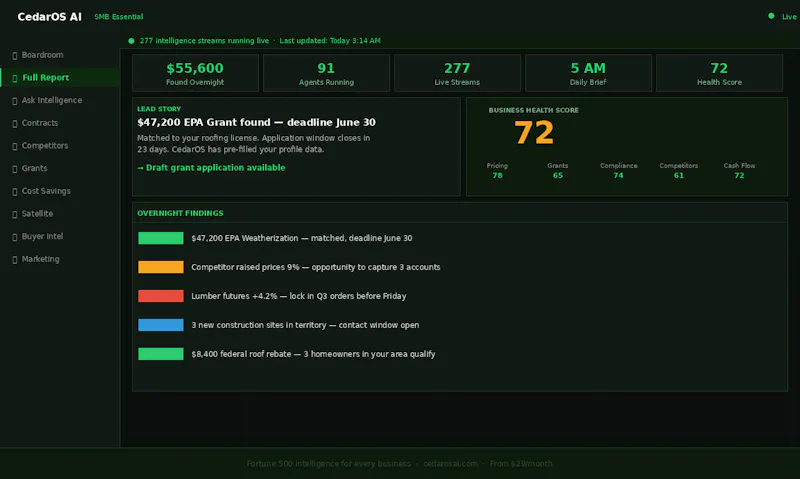Click the Compliance 74 sub-score
The height and width of the screenshot is (479, 800).
click(x=618, y=170)
